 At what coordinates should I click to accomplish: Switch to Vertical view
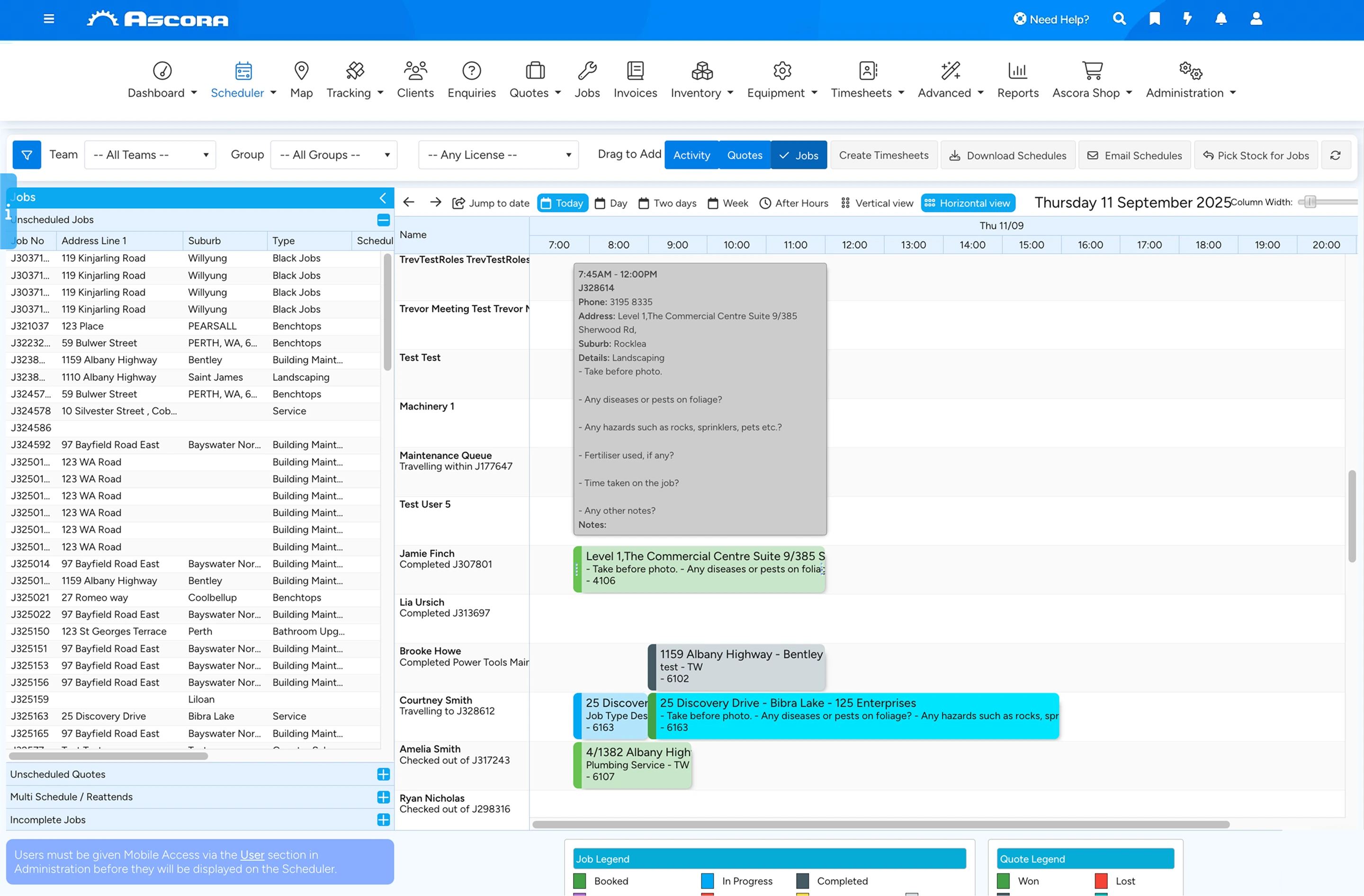(x=877, y=203)
